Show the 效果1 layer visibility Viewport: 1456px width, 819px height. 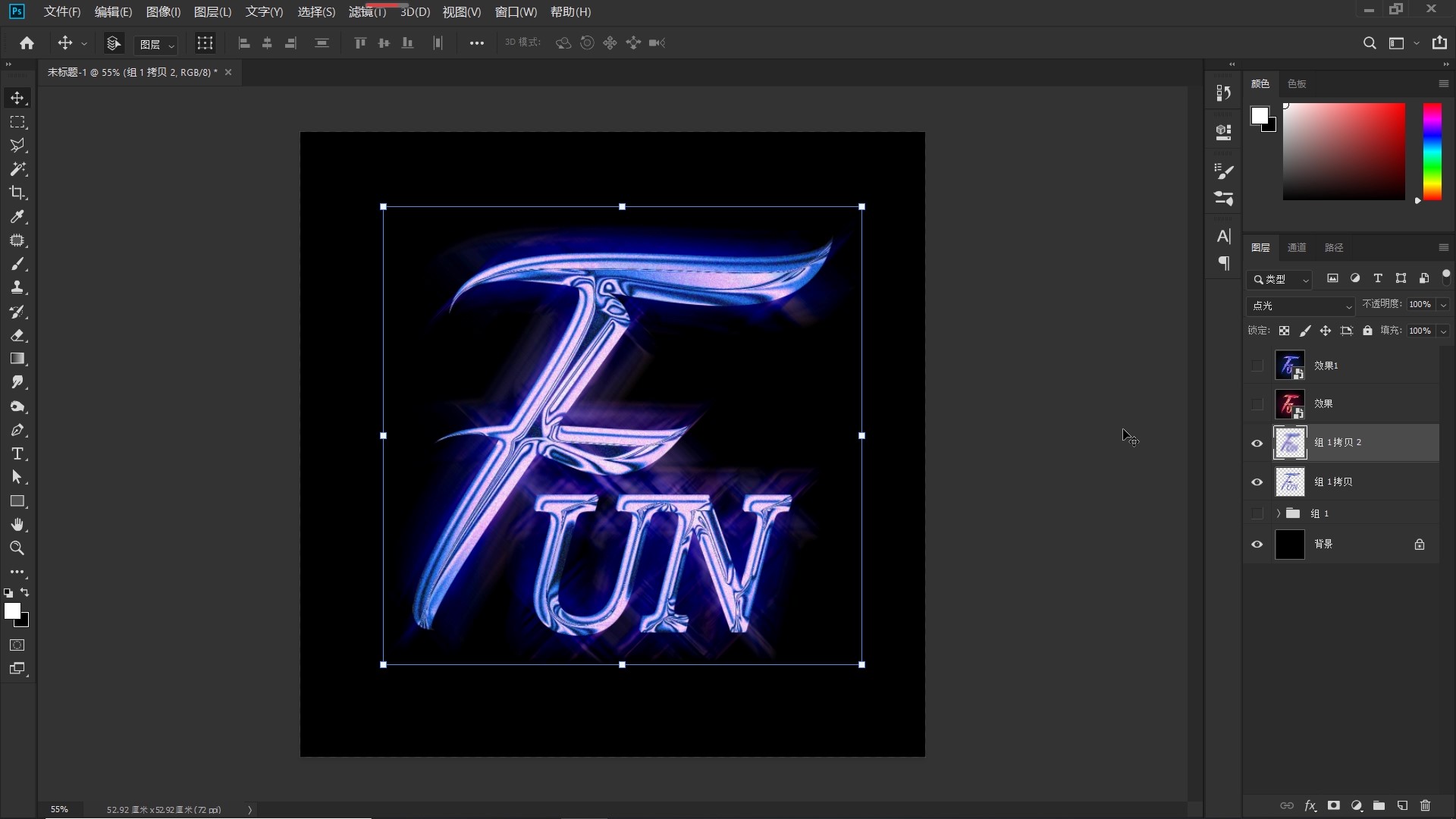coord(1257,366)
